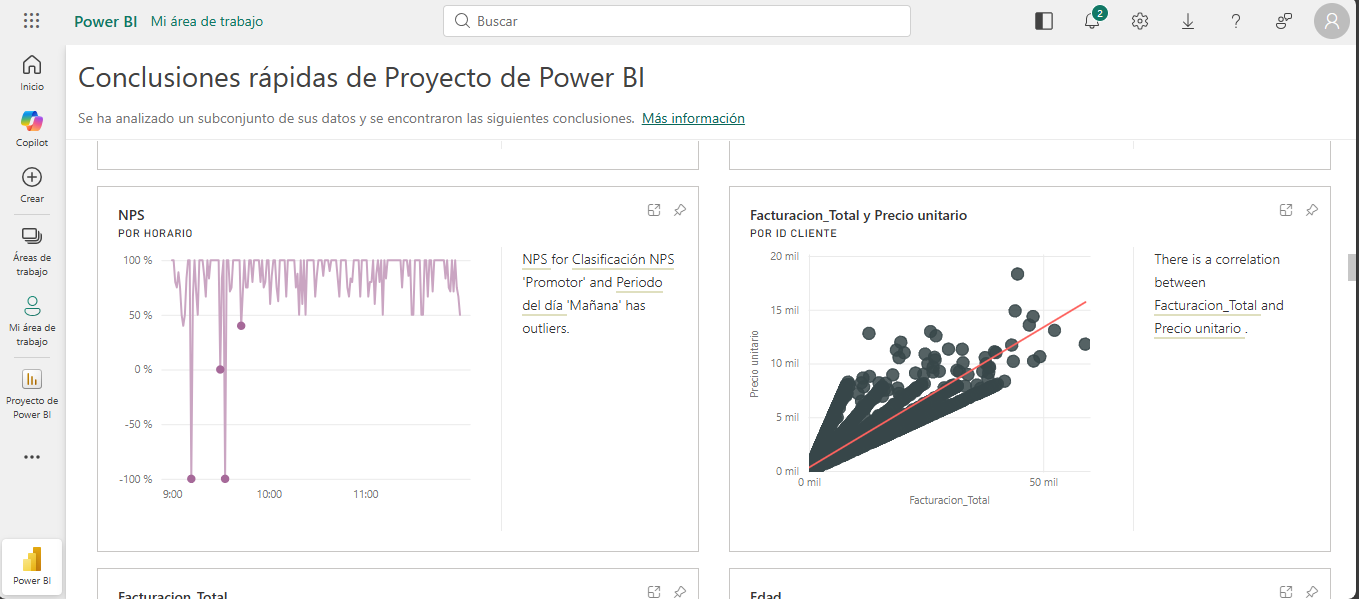
Task: Click the 0 % outlier marker on NPS chart
Action: (x=220, y=369)
